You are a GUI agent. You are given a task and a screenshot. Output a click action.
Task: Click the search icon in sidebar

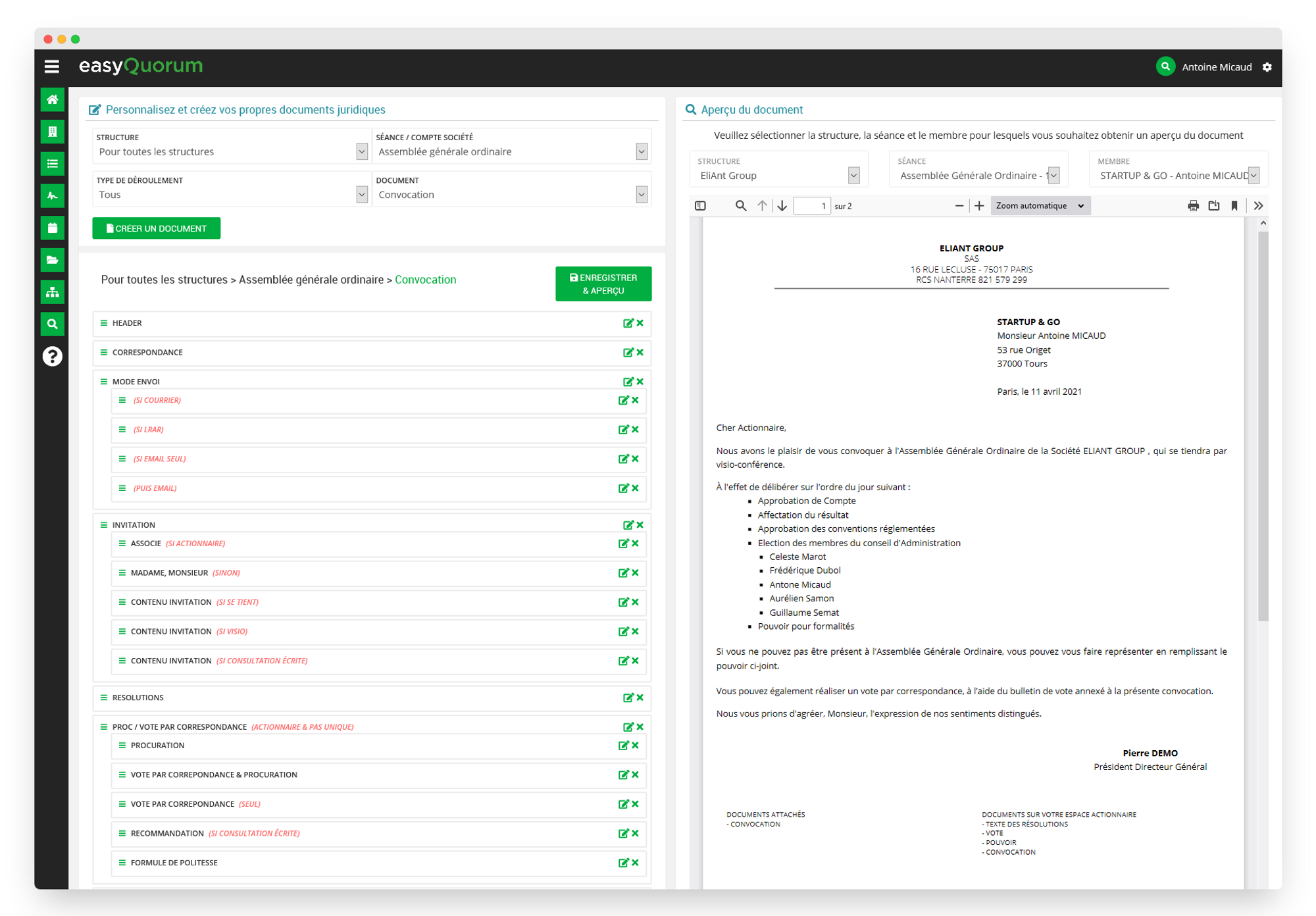click(x=54, y=324)
